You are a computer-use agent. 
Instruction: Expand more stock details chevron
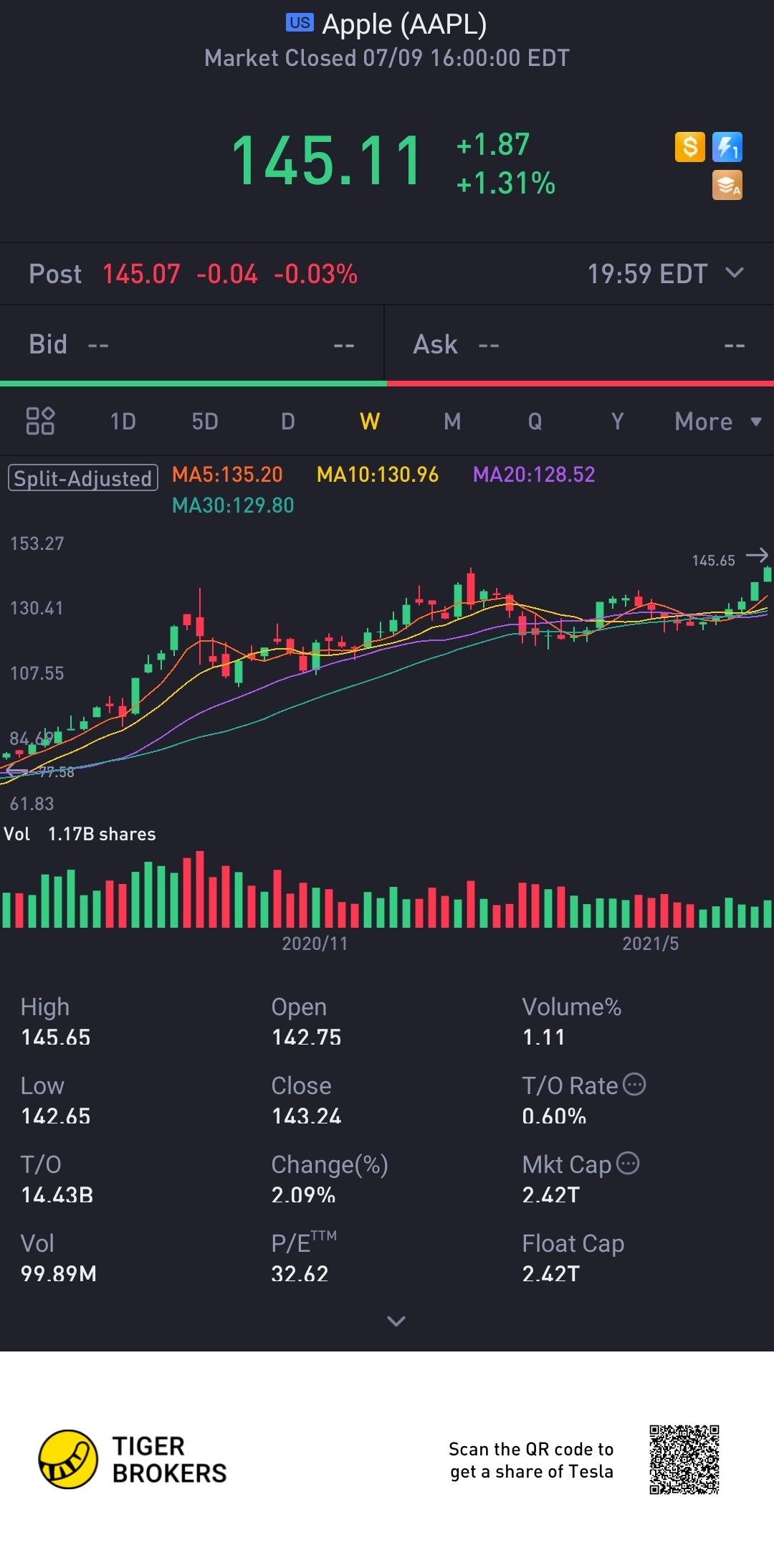(396, 1321)
